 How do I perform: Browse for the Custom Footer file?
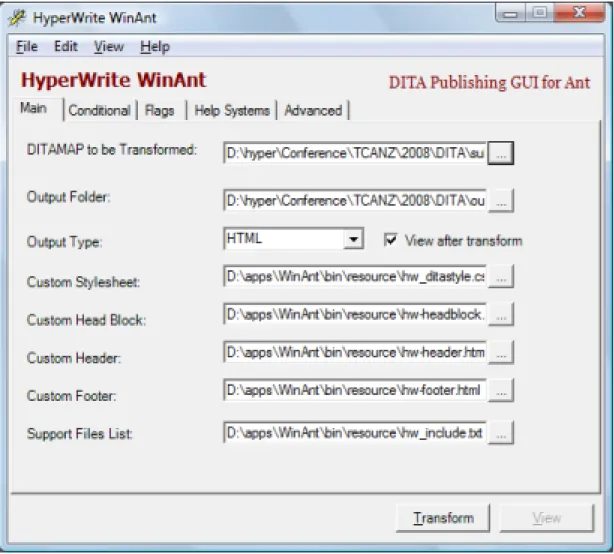coord(501,391)
